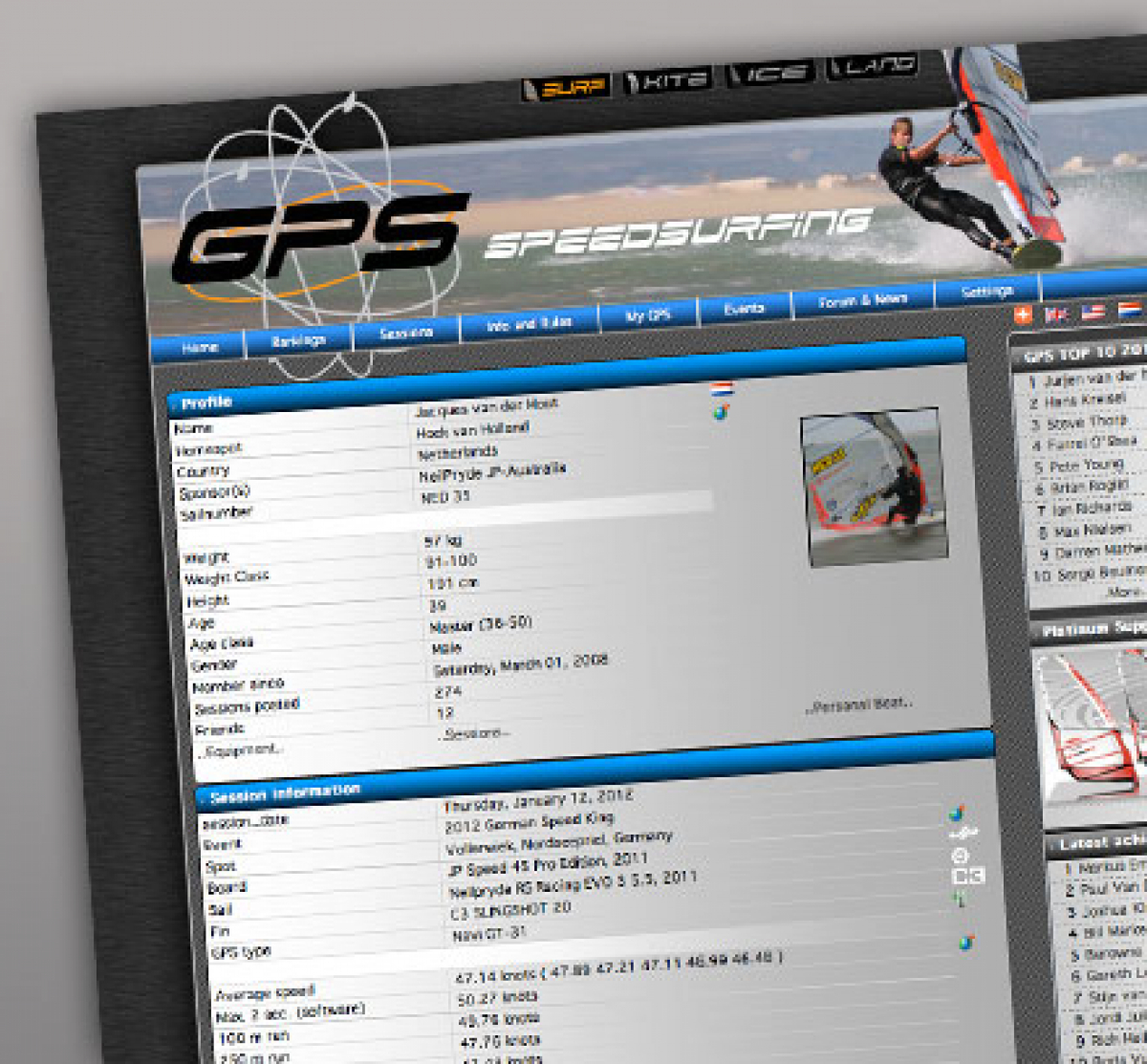
Task: Select member since Saturday, March 01, 2008
Action: 521,664
